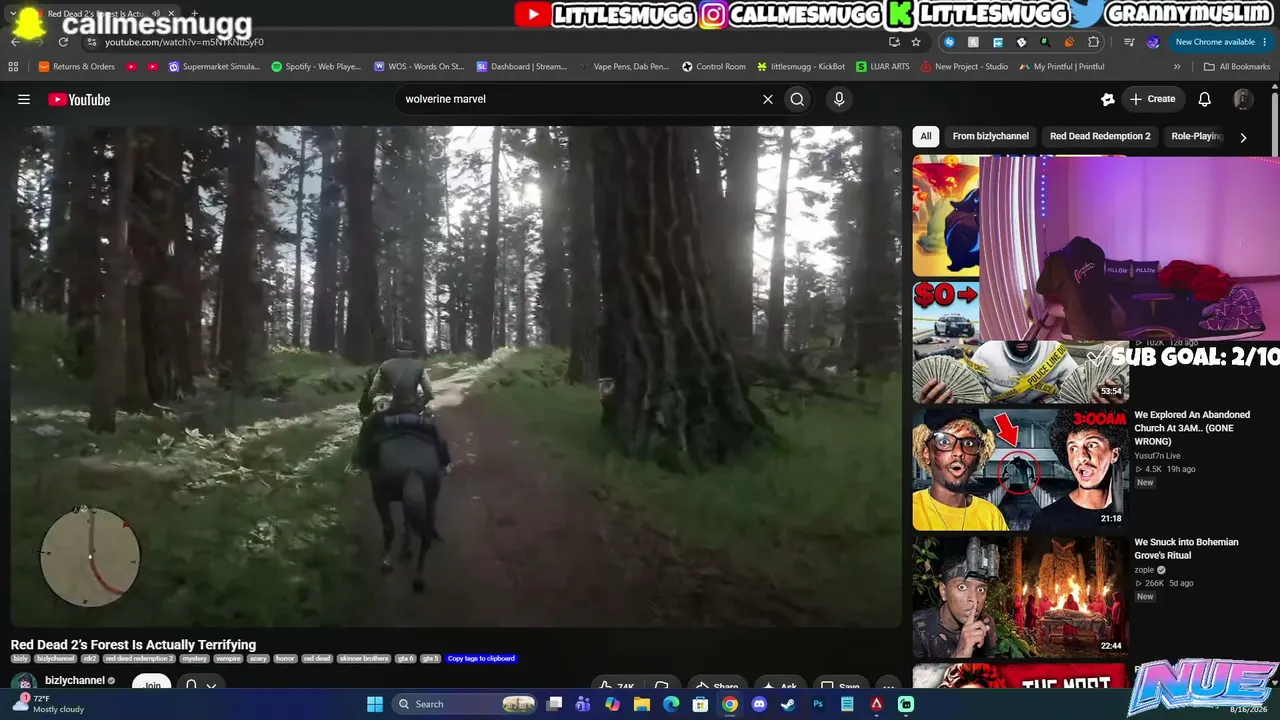1280x720 pixels.
Task: Open 'Spotify - Web Playe...' bookmark
Action: click(x=316, y=67)
